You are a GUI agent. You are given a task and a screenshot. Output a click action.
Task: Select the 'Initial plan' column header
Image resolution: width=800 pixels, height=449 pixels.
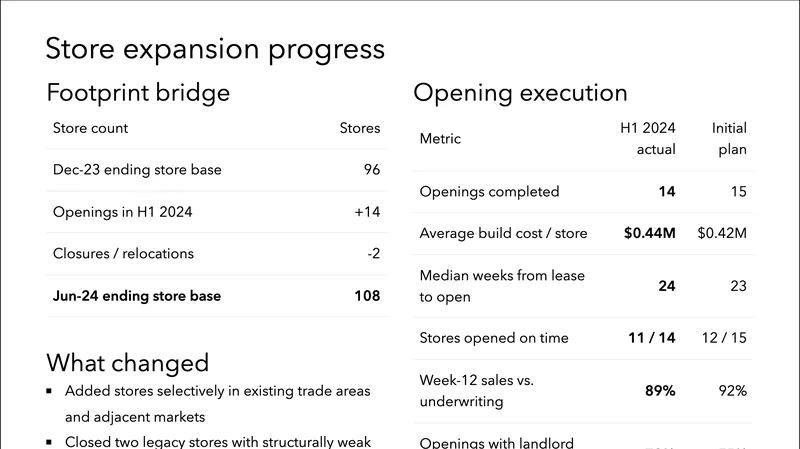tap(729, 139)
